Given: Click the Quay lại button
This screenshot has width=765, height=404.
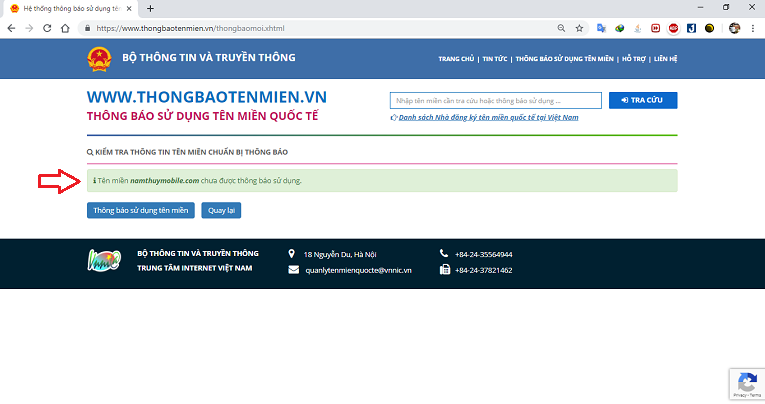Looking at the screenshot, I should tap(221, 210).
